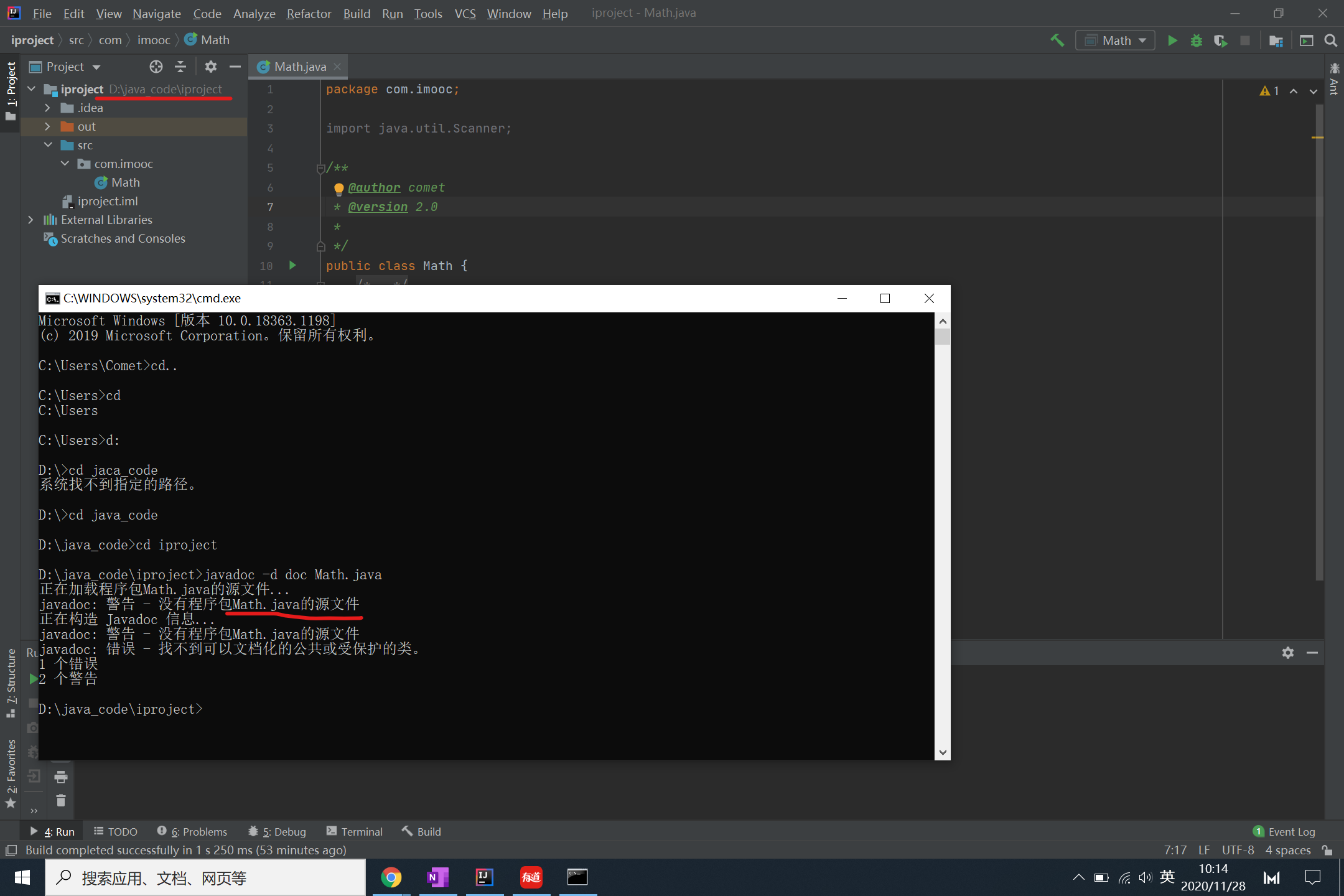1344x896 pixels.
Task: Open Search Everywhere magnifier
Action: [x=1331, y=40]
